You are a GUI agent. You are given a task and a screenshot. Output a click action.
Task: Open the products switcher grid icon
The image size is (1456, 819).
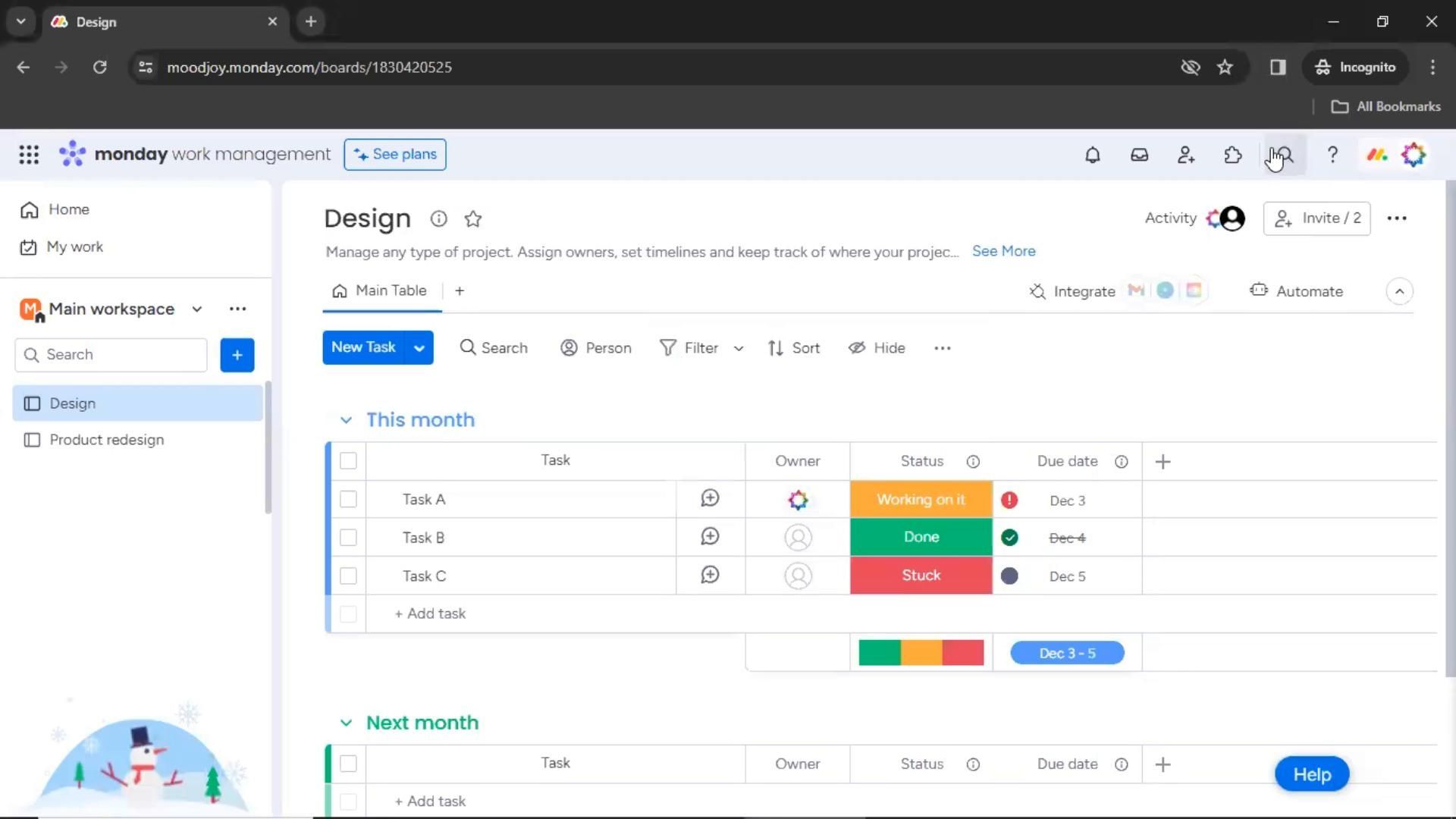coord(29,155)
